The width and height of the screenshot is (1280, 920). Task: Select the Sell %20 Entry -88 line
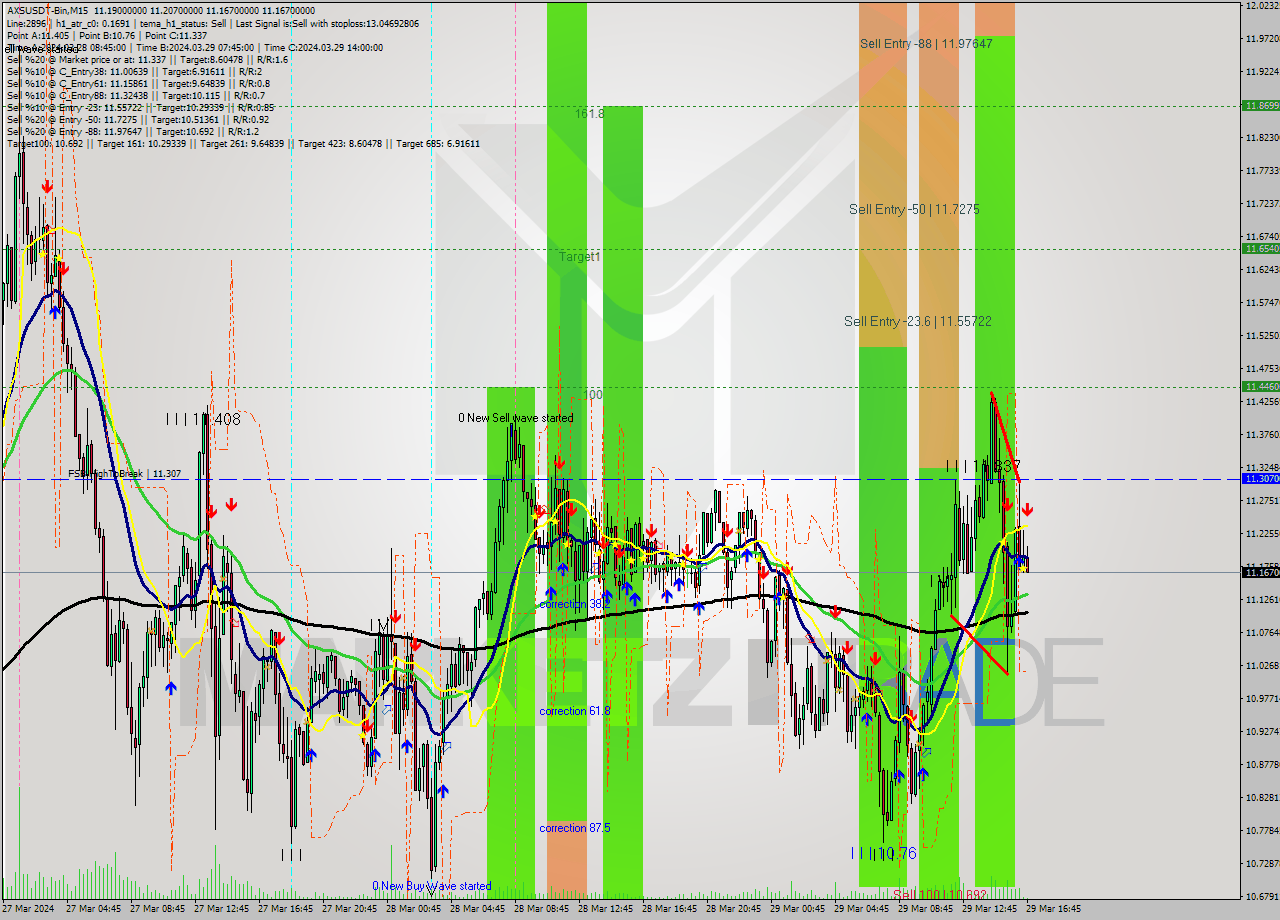coord(133,131)
